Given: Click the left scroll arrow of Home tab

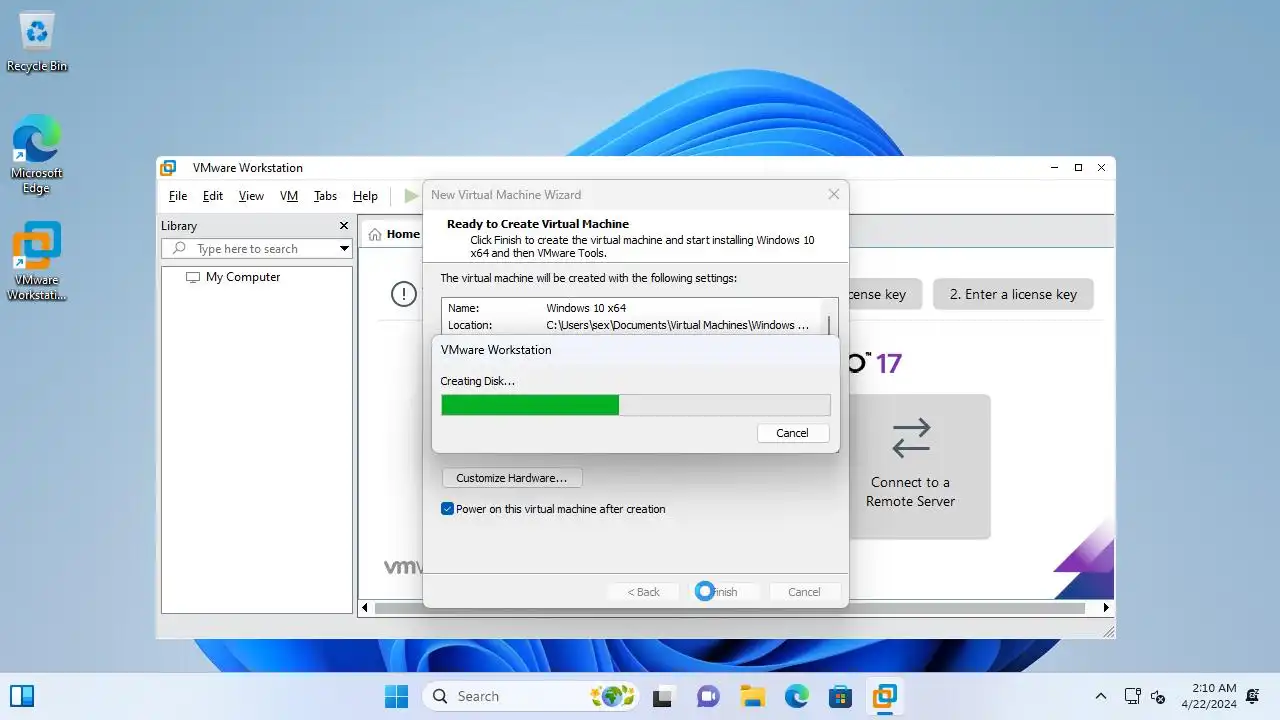Looking at the screenshot, I should coord(365,607).
